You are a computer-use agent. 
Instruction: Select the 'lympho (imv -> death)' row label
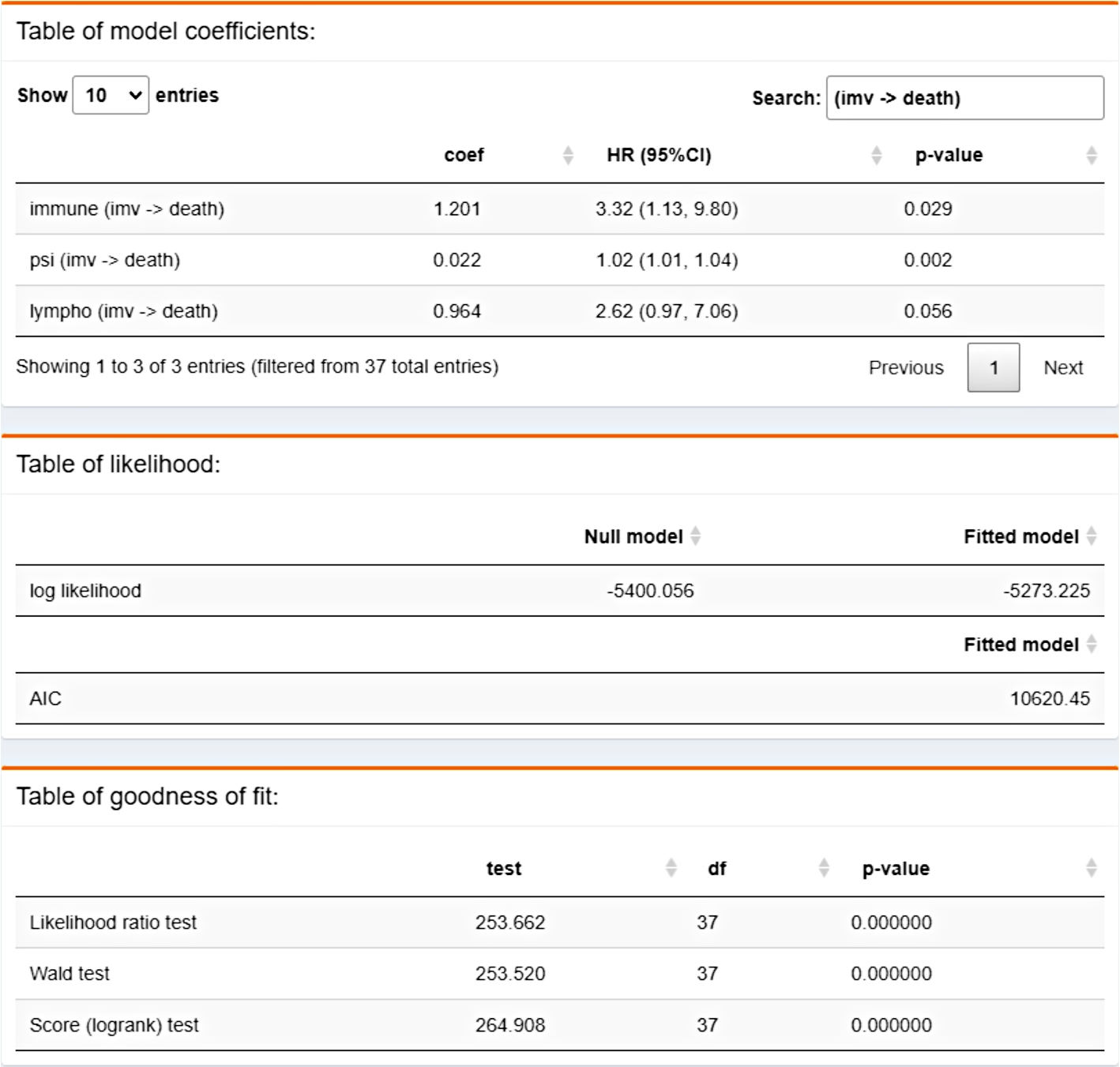click(124, 312)
